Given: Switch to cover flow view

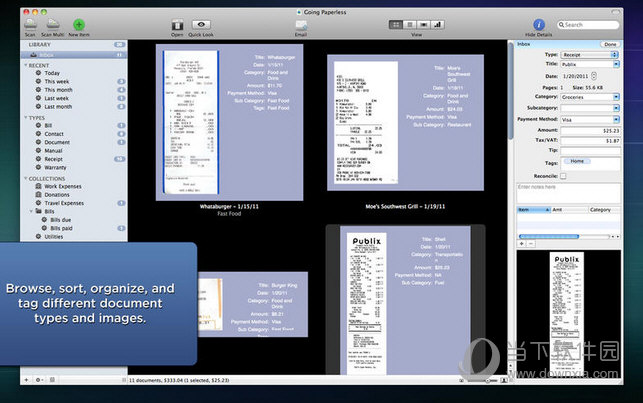Looking at the screenshot, I should coord(424,25).
